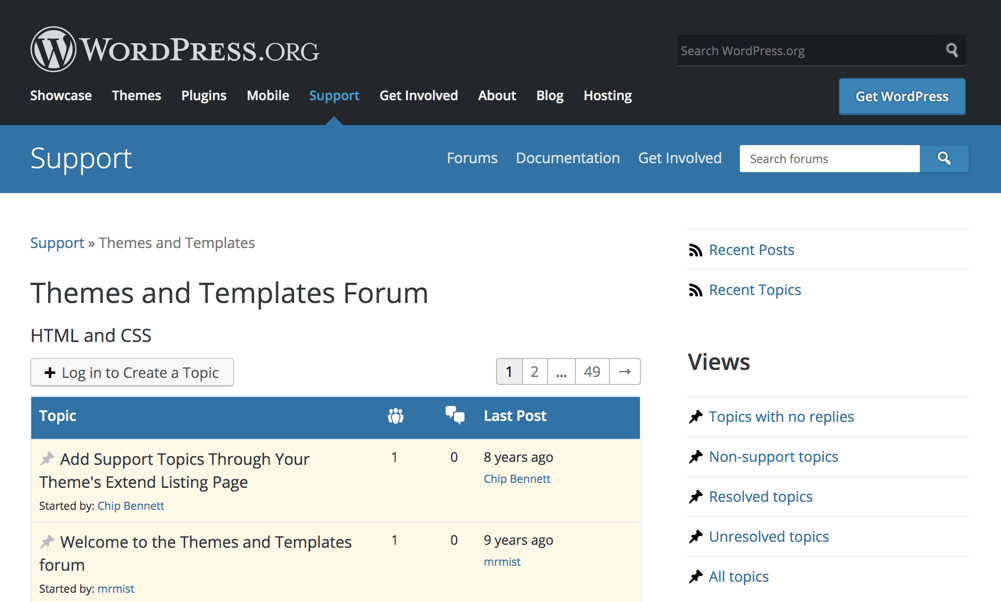
Task: Click the pin icon beside Topics with no replies
Action: [695, 417]
